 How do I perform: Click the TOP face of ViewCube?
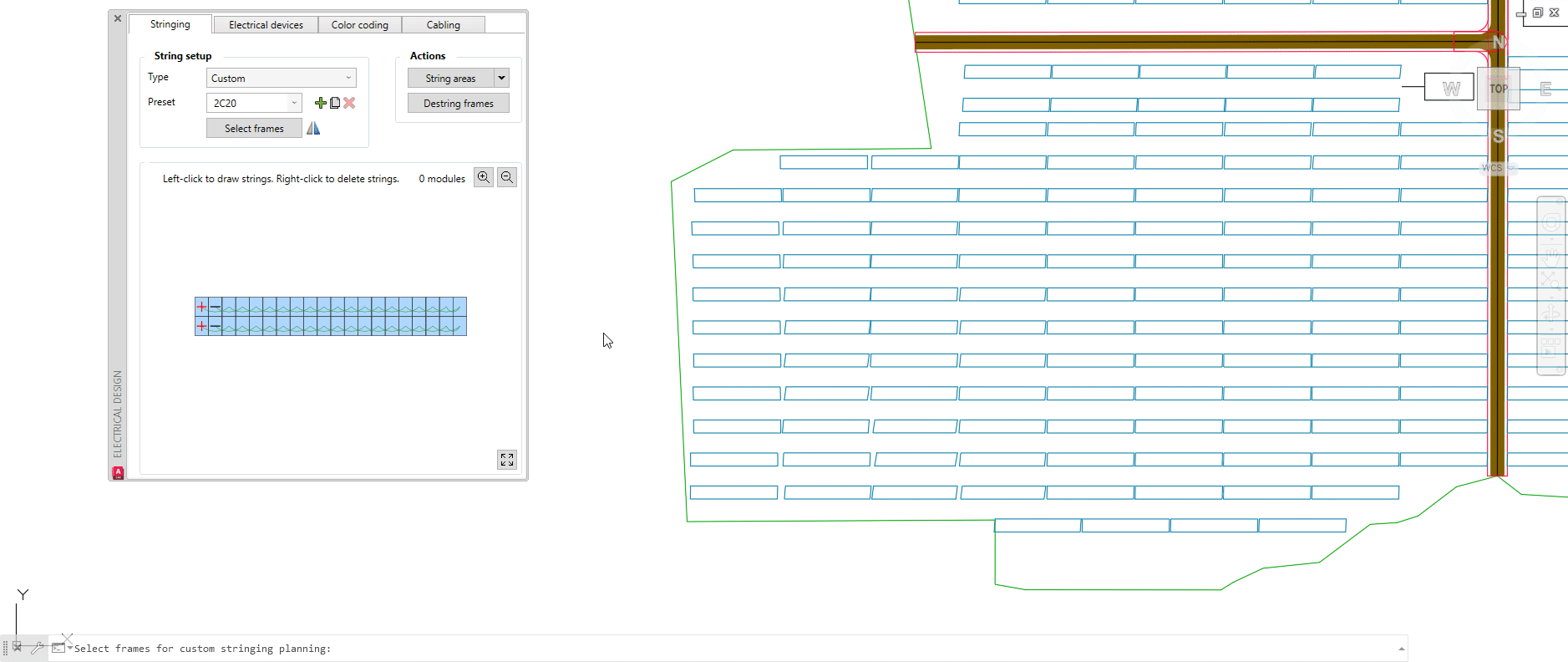coord(1498,89)
